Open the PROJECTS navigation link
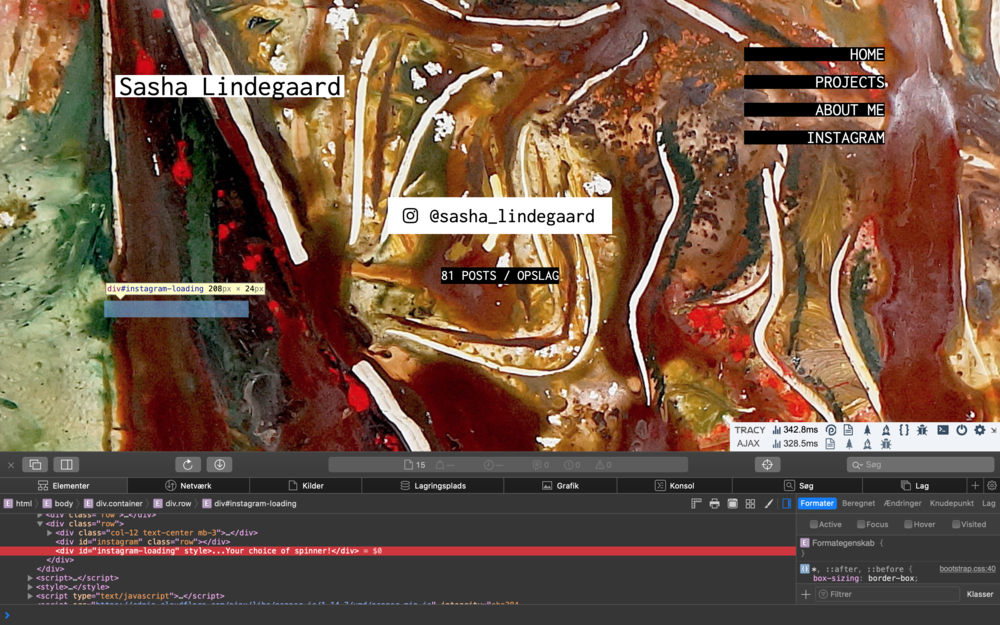The width and height of the screenshot is (1000, 625). pos(849,82)
